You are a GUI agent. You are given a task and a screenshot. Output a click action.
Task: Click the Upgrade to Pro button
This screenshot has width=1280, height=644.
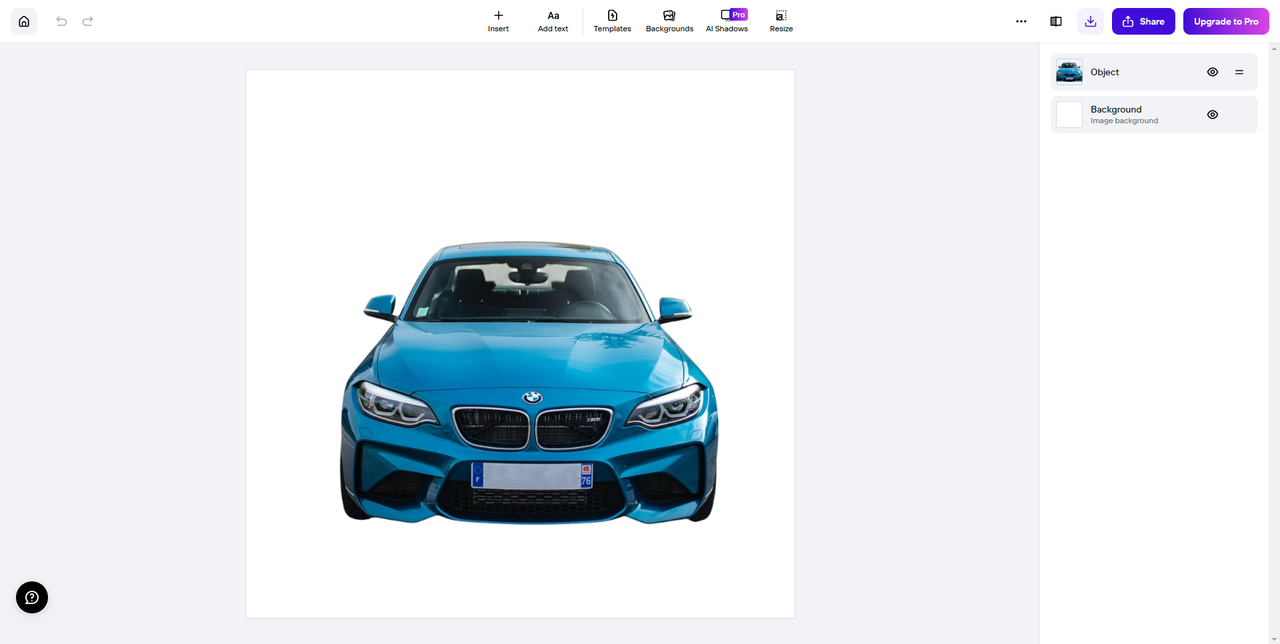[x=1226, y=21]
